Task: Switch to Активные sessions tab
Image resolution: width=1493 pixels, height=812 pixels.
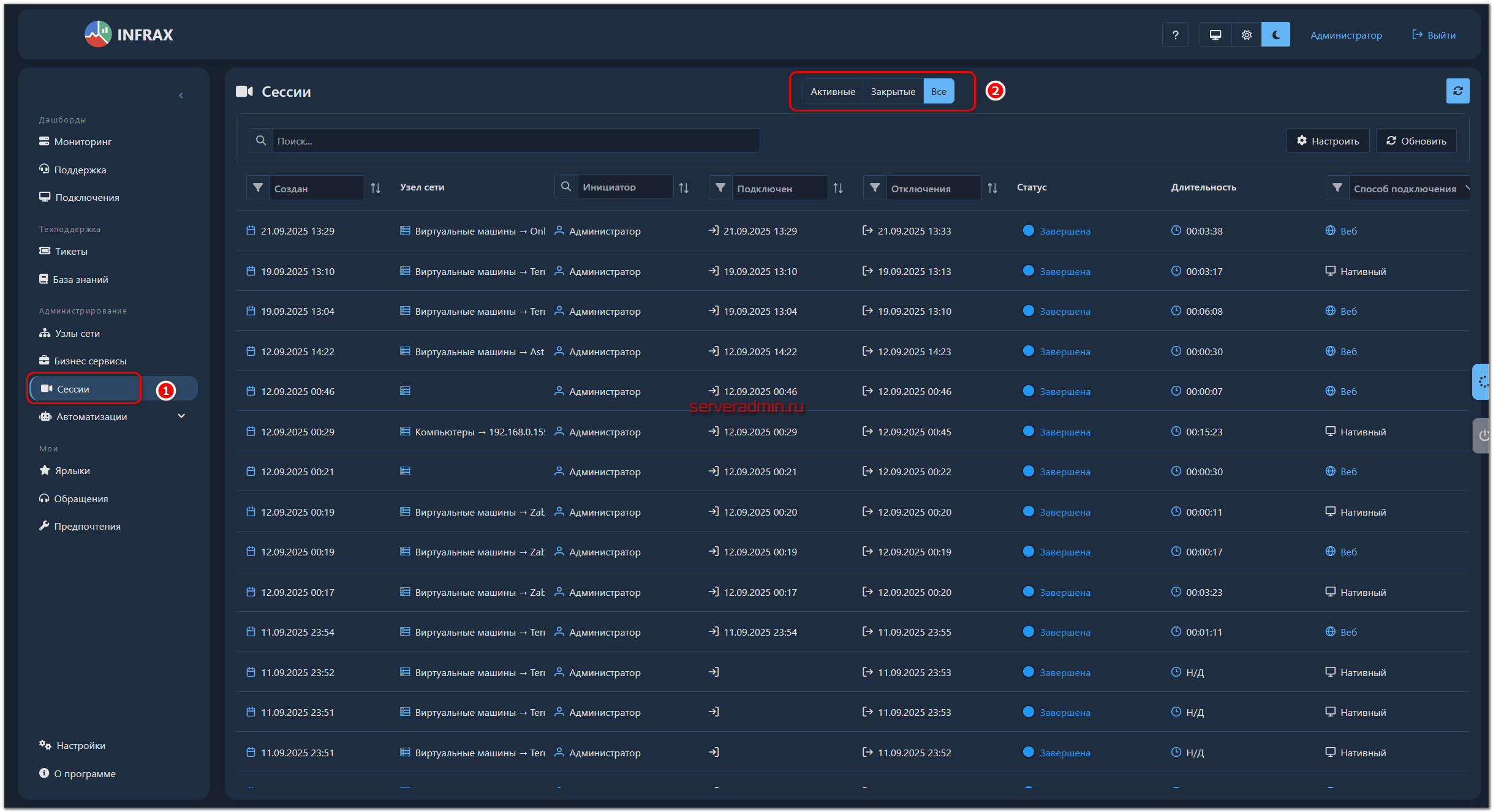Action: pos(833,91)
